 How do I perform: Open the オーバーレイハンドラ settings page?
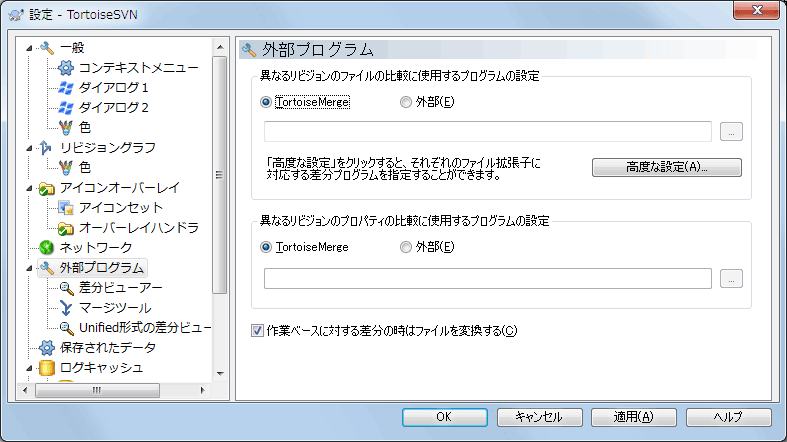[139, 228]
